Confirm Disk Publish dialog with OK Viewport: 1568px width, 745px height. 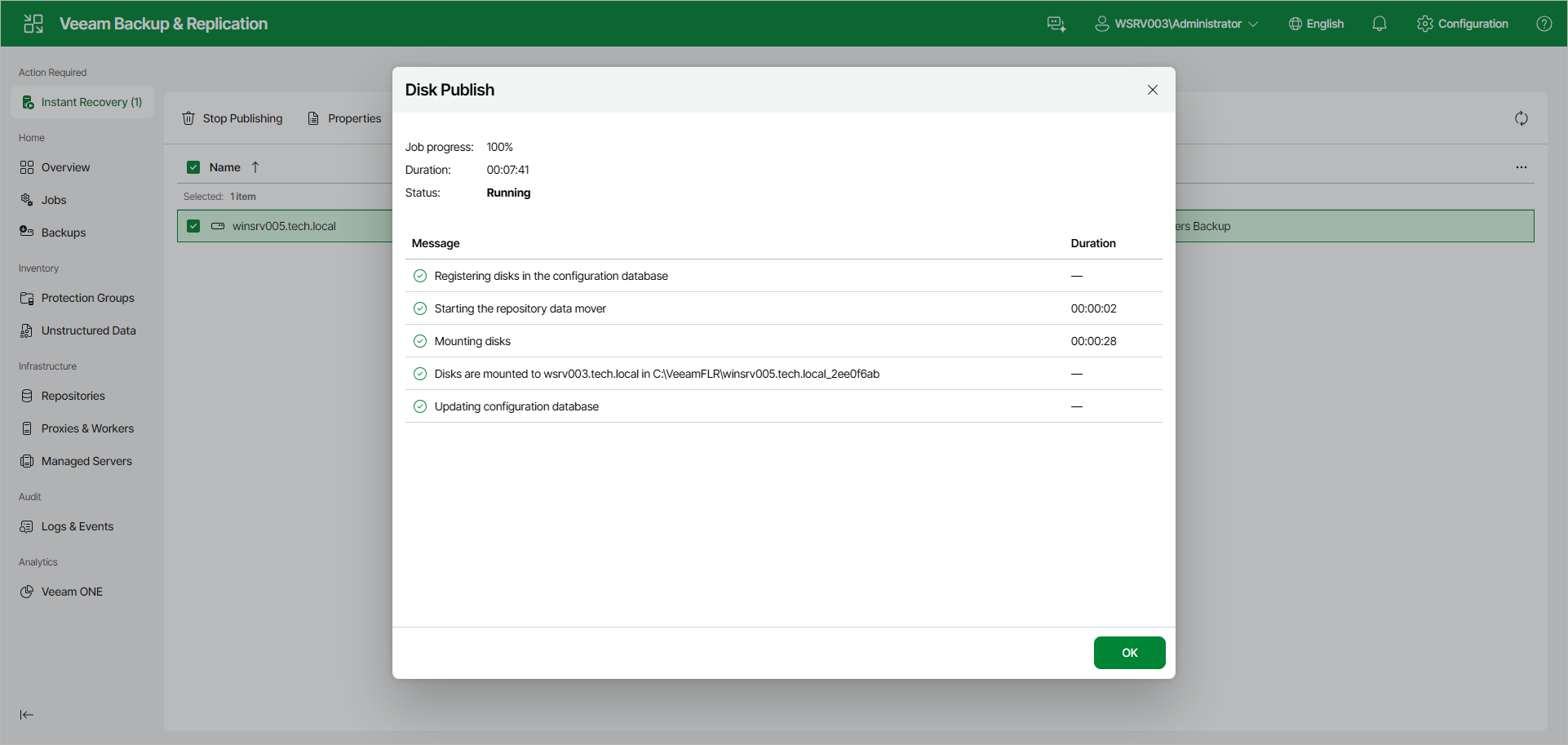coord(1129,653)
